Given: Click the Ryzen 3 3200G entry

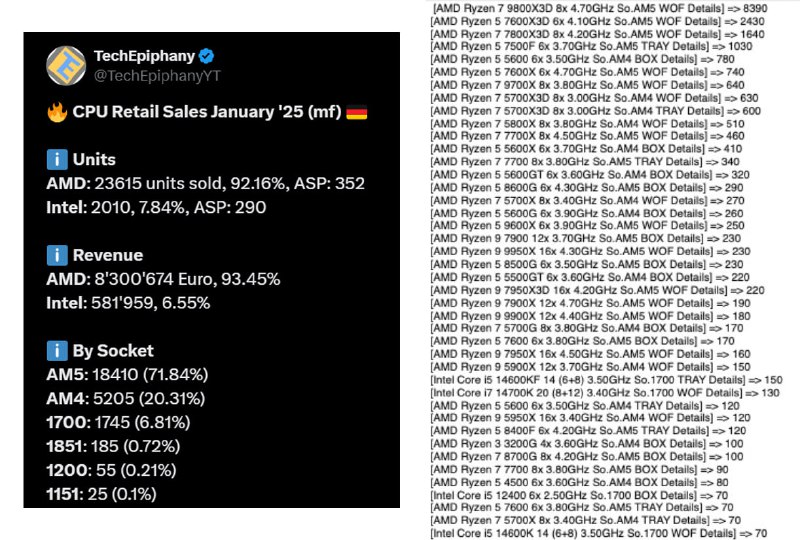Looking at the screenshot, I should 587,444.
